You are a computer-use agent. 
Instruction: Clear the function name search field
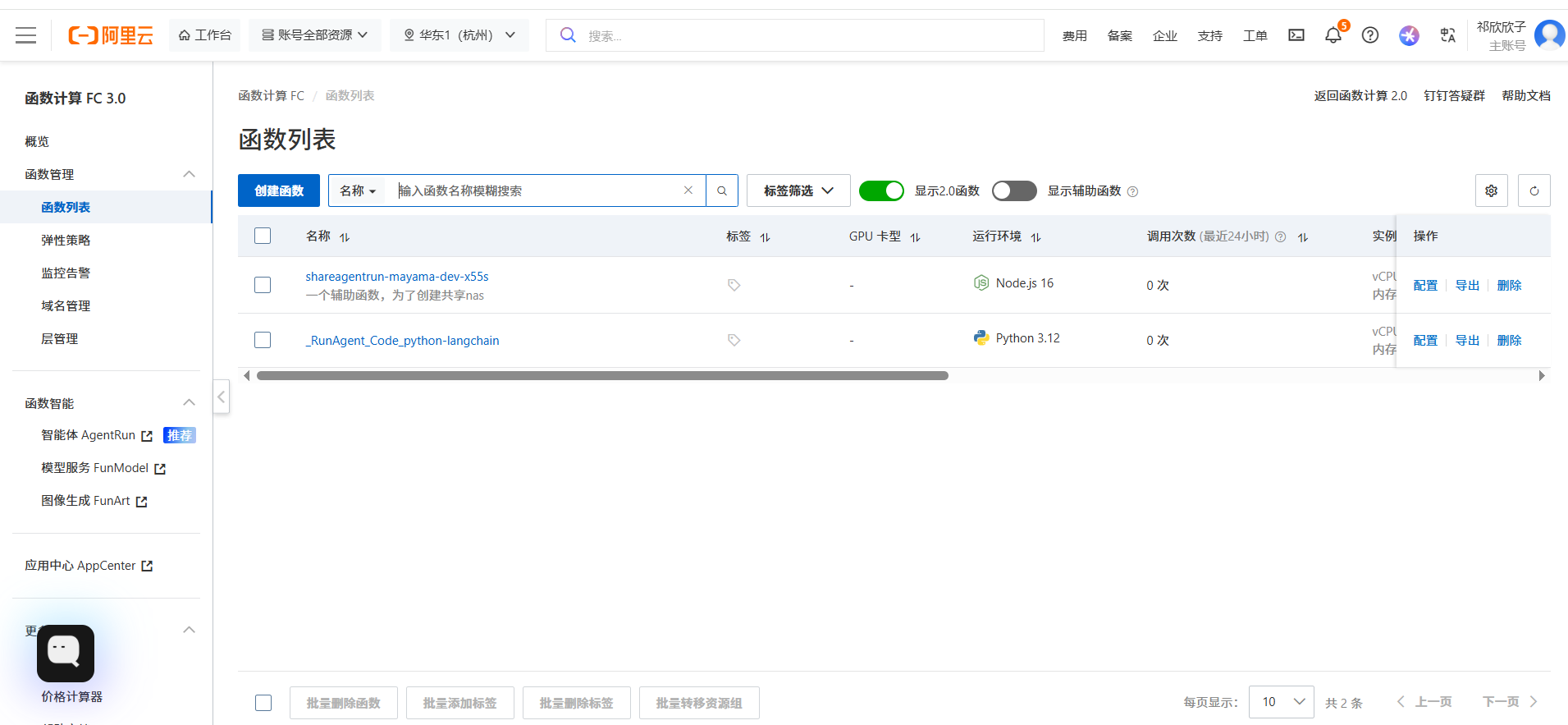tap(688, 190)
